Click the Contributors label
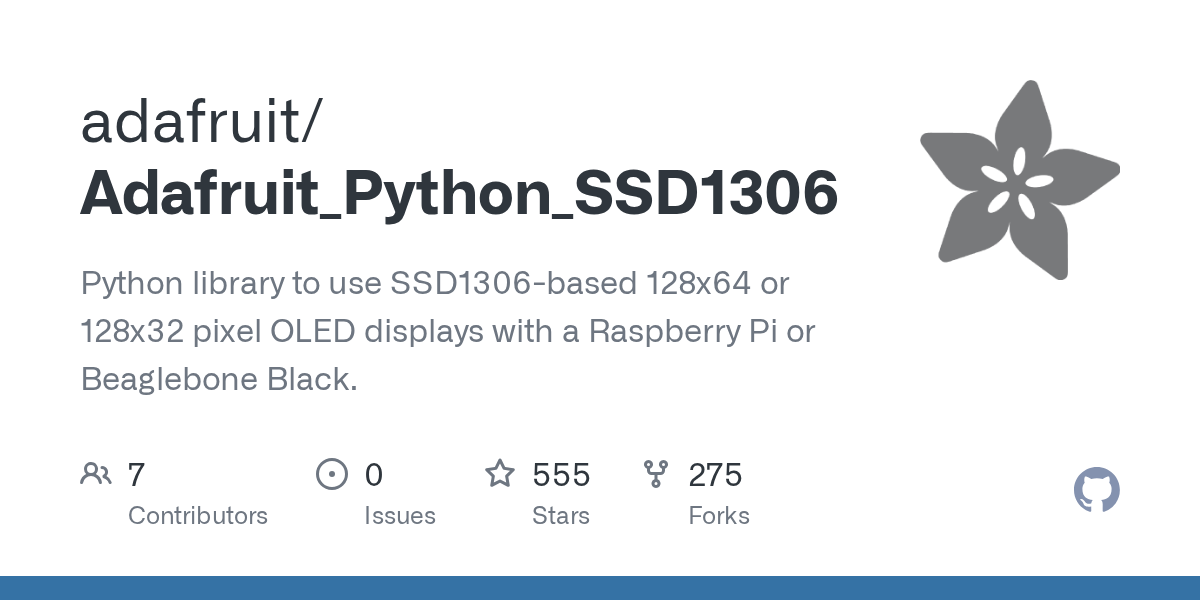1200x600 pixels. [198, 516]
